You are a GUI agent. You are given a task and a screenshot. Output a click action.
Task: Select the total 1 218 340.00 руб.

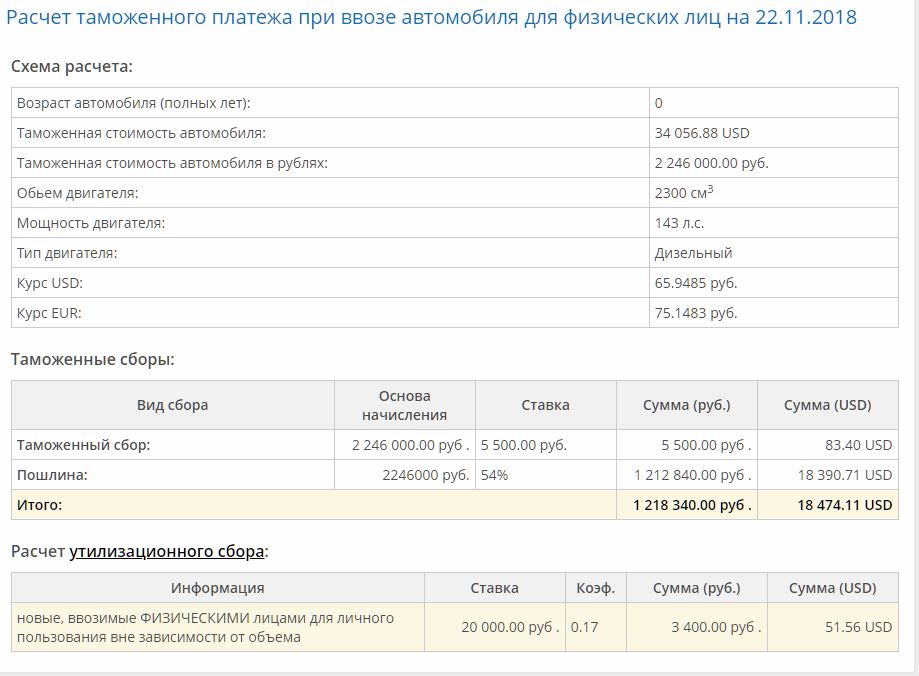692,505
